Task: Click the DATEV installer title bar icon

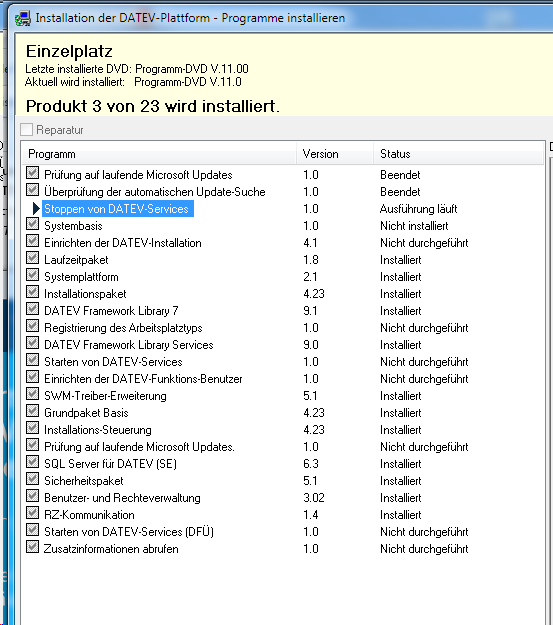Action: 22,18
